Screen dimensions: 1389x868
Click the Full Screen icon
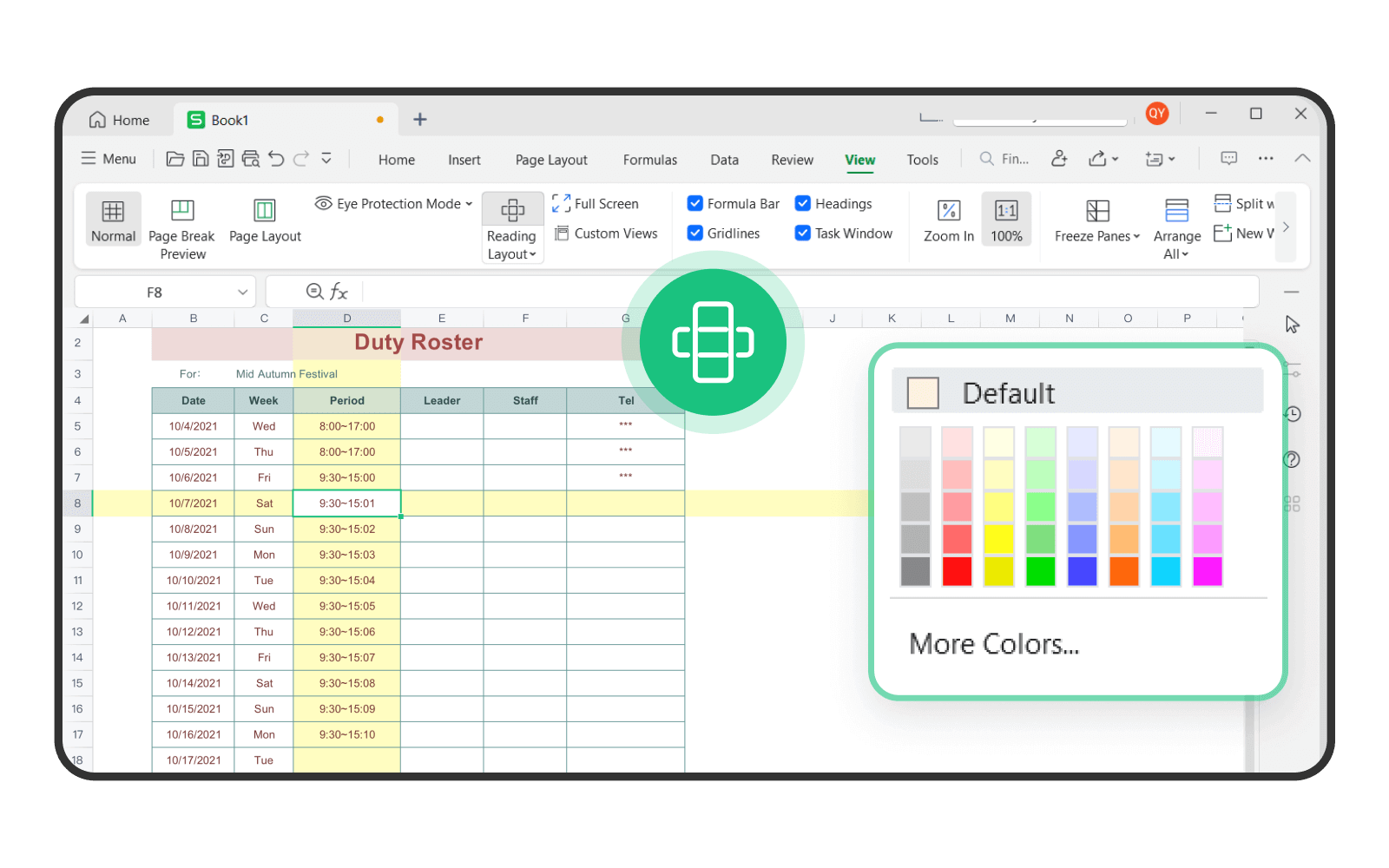click(561, 204)
